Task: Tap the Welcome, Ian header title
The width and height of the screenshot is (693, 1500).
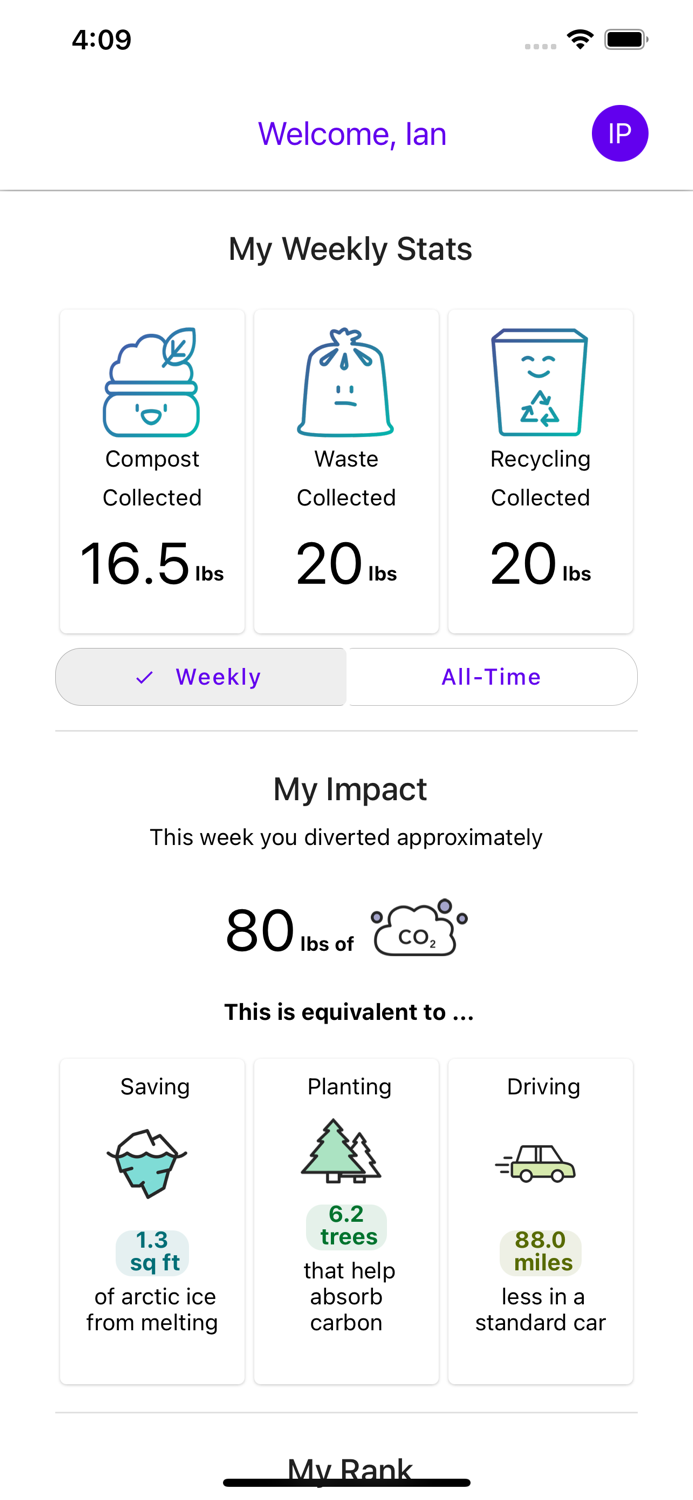Action: (352, 134)
